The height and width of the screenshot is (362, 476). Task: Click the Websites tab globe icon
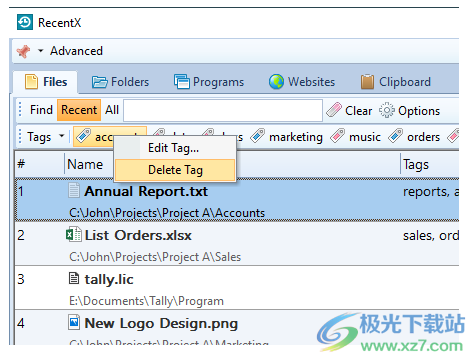point(276,82)
